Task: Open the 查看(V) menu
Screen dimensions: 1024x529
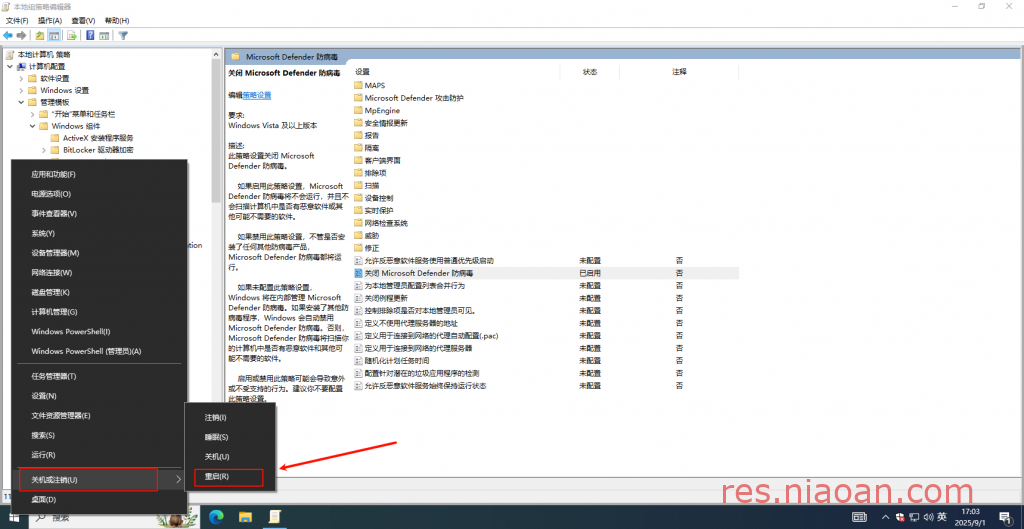Action: [83, 21]
